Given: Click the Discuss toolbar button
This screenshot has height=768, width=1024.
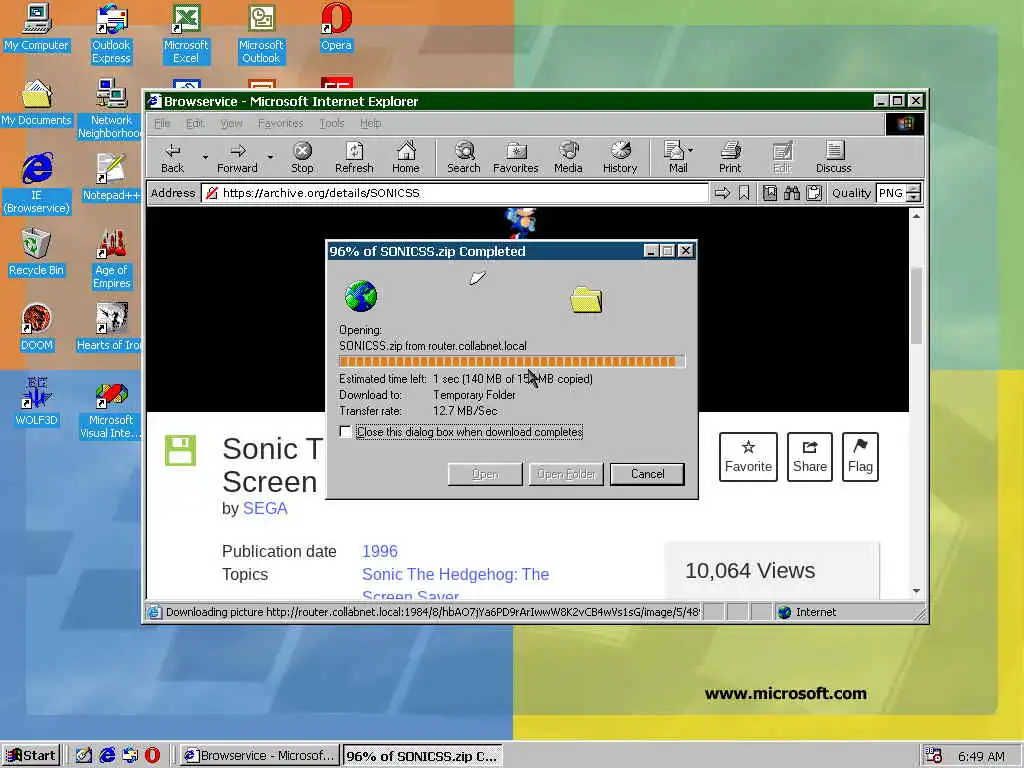Looking at the screenshot, I should [833, 158].
